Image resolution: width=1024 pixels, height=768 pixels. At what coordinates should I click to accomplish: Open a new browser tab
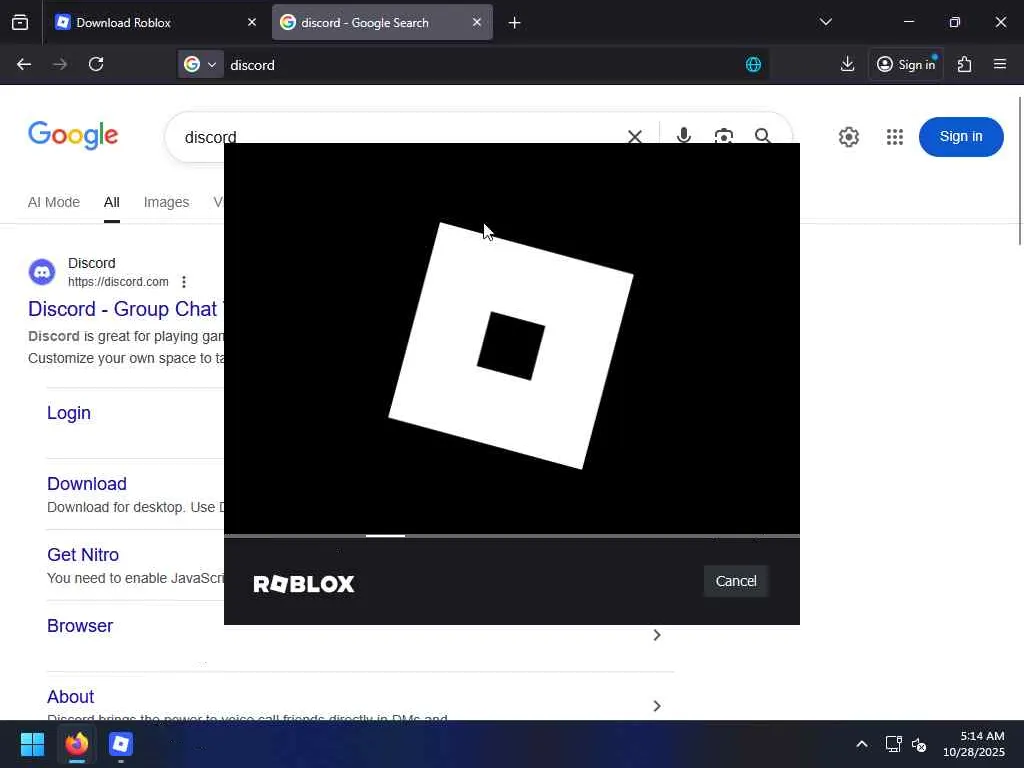(515, 23)
